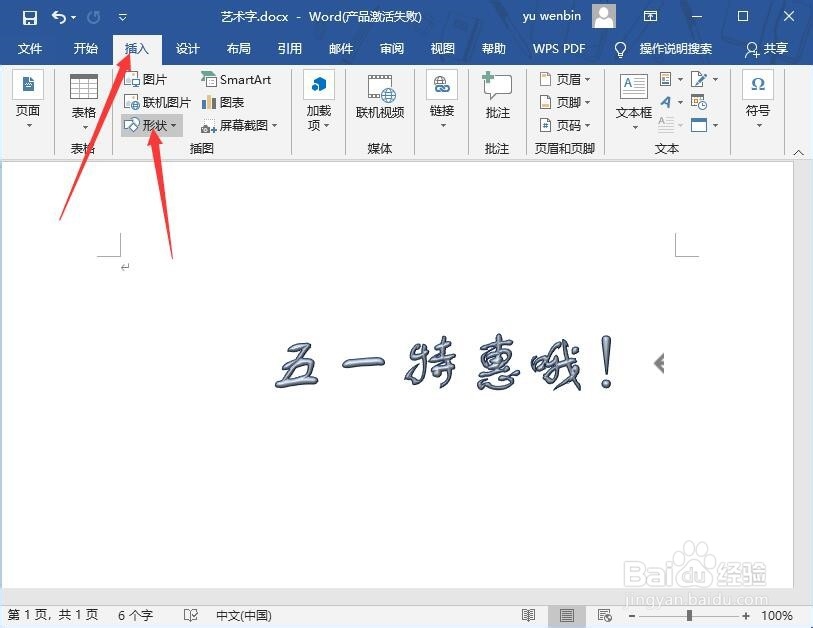The height and width of the screenshot is (628, 813).
Task: Click the 共享 share button
Action: (x=775, y=48)
